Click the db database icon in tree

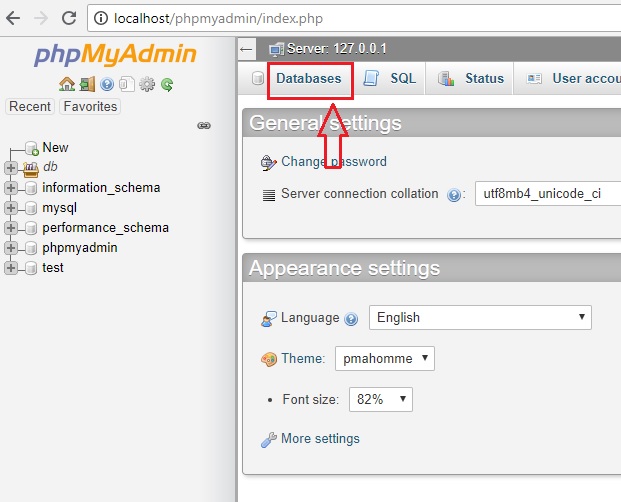point(31,169)
